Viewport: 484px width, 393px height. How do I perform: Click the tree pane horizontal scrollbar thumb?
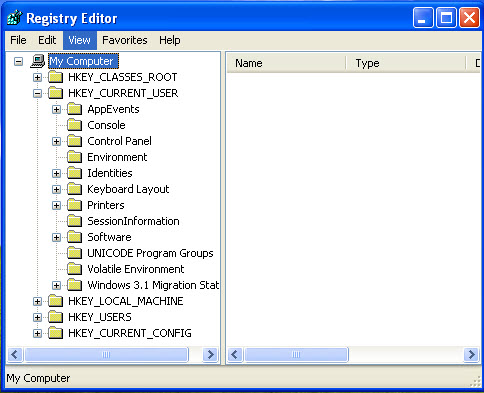coord(106,354)
